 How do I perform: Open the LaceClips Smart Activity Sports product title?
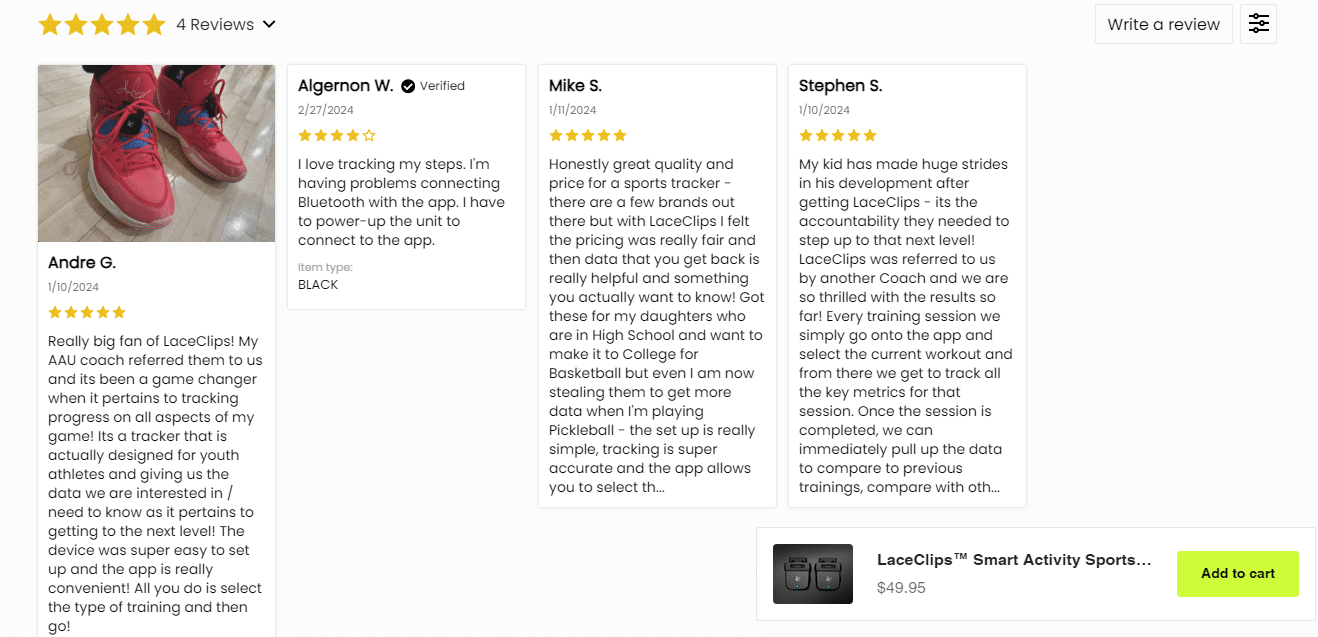1014,560
